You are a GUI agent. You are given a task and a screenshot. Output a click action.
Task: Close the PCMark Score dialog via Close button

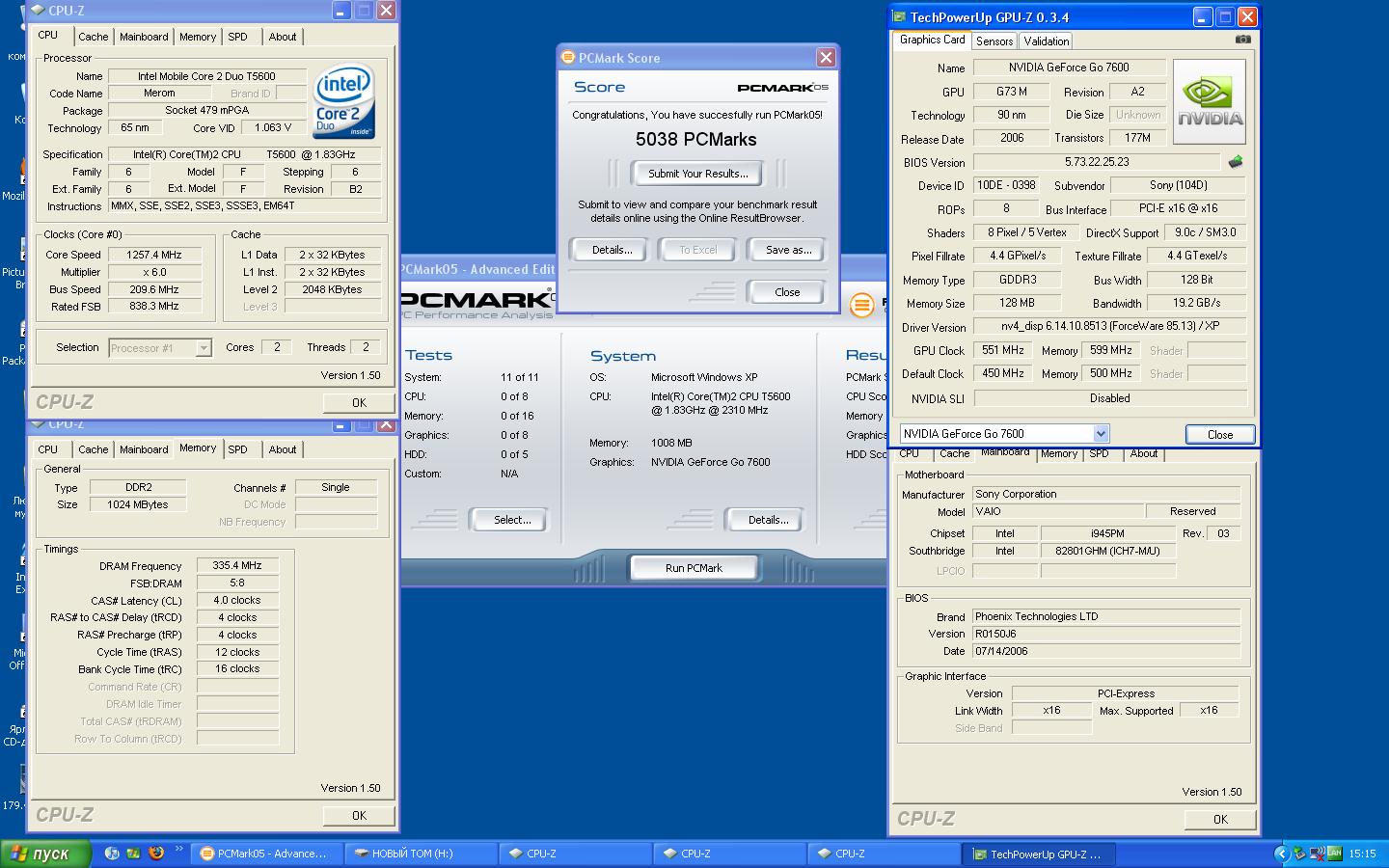pyautogui.click(x=787, y=292)
